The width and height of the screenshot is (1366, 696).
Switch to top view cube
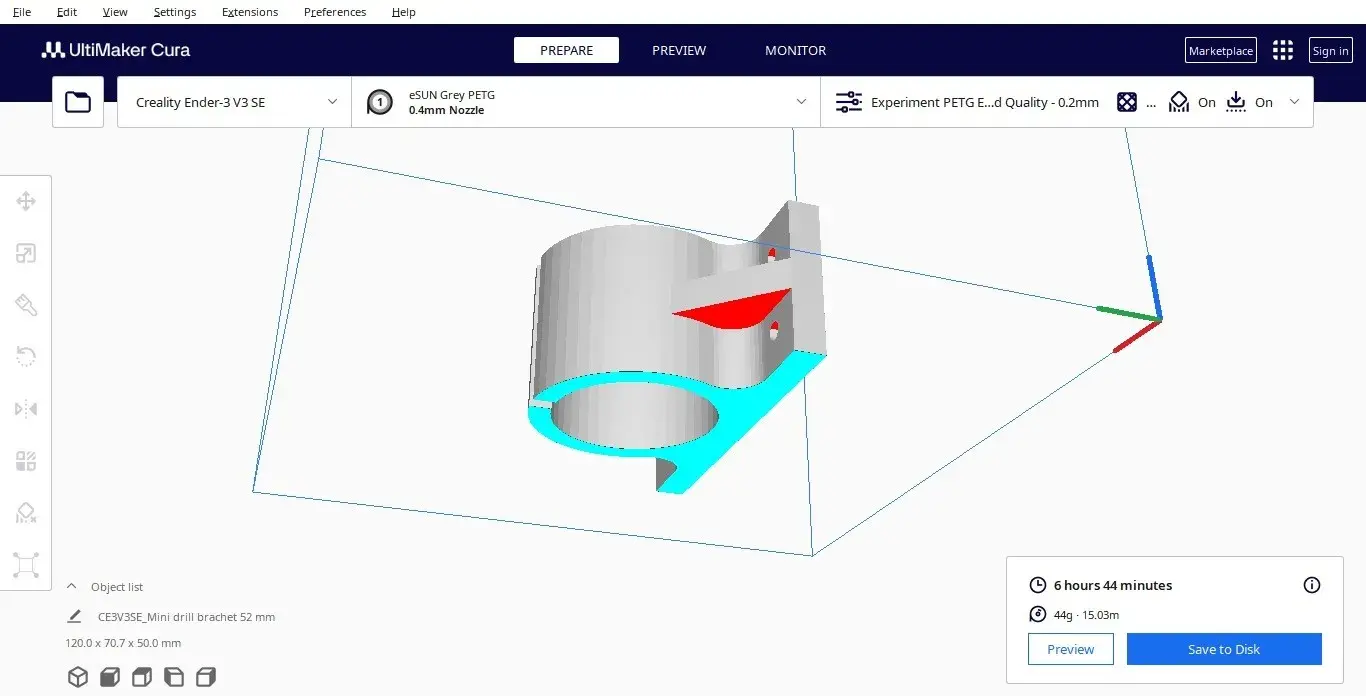pyautogui.click(x=142, y=677)
